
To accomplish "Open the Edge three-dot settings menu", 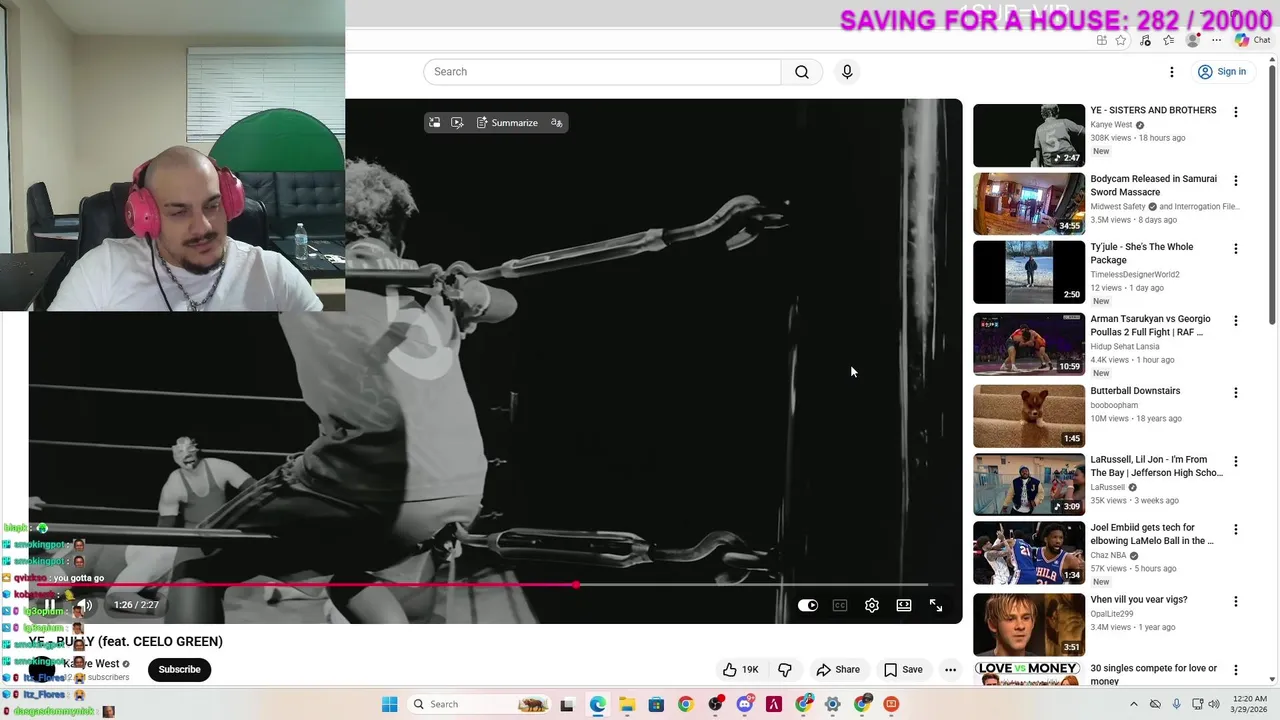I will [1216, 40].
